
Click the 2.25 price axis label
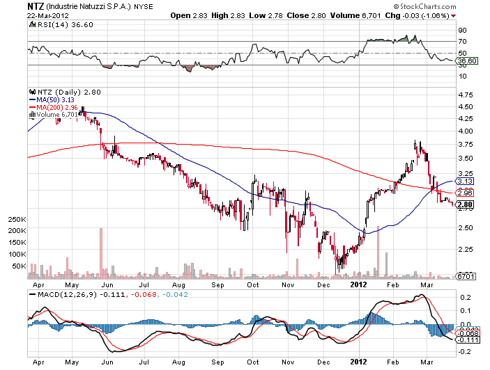465,249
